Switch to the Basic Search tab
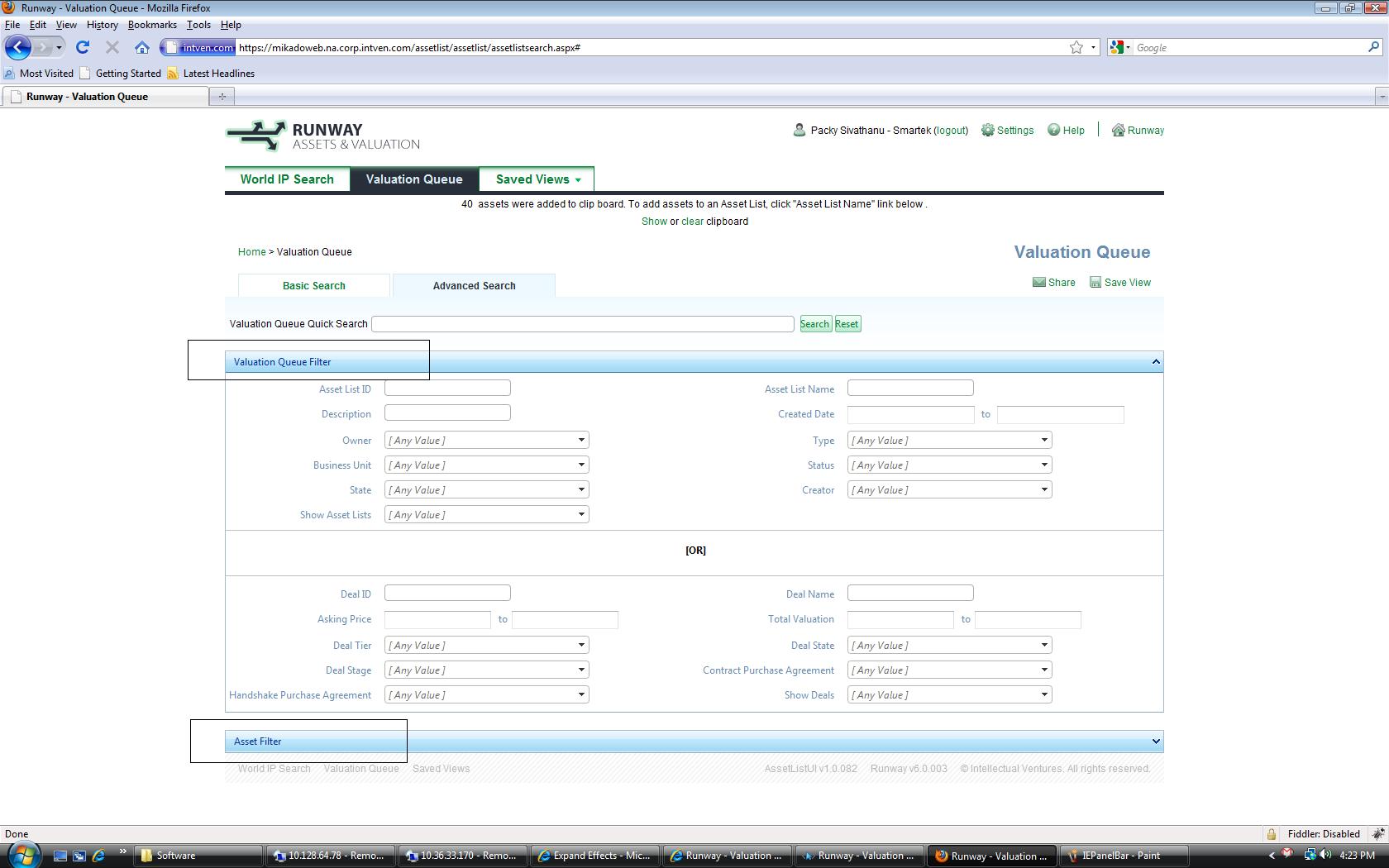Image resolution: width=1389 pixels, height=868 pixels. click(314, 285)
